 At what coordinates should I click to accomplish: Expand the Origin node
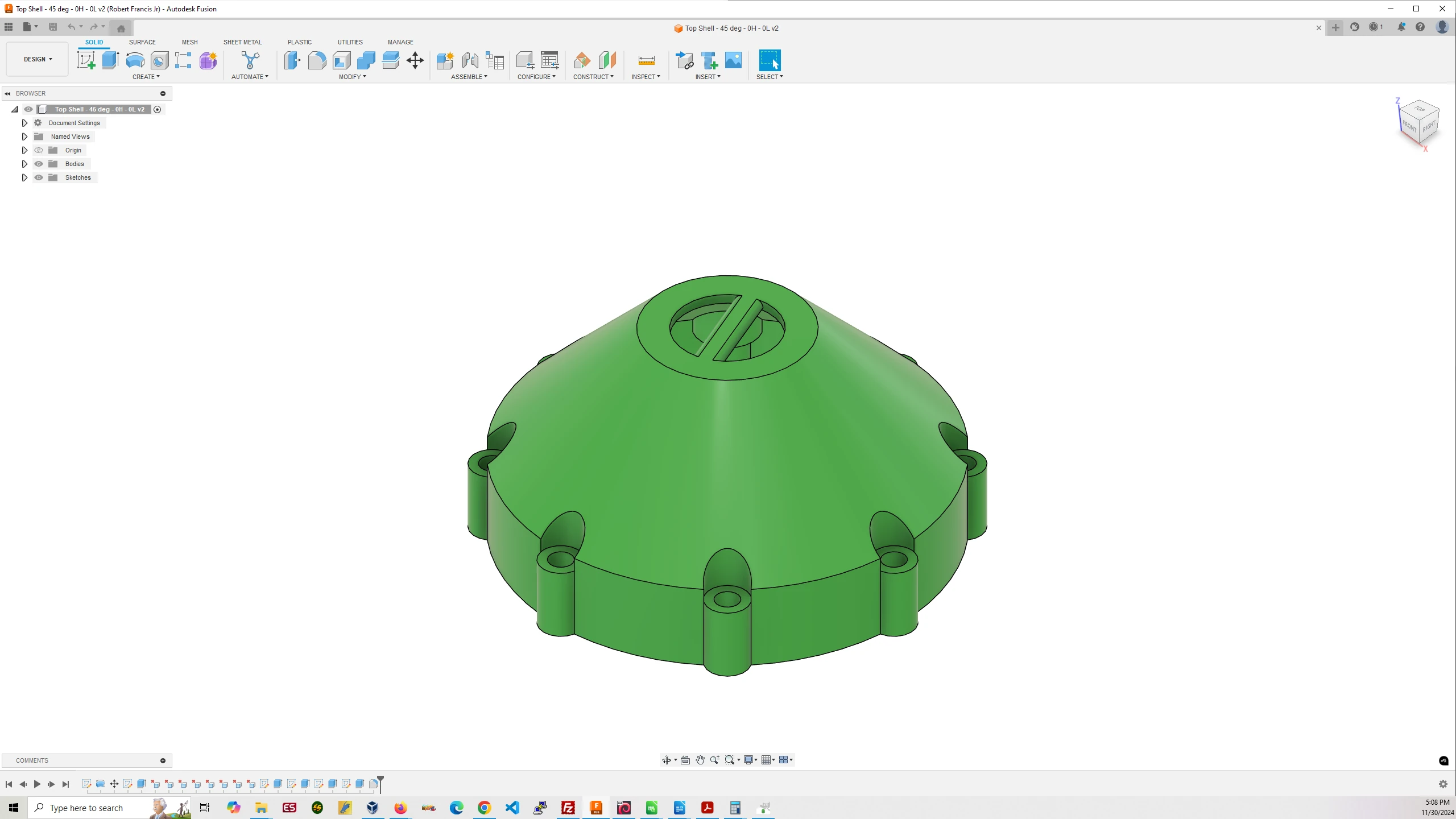click(x=24, y=150)
